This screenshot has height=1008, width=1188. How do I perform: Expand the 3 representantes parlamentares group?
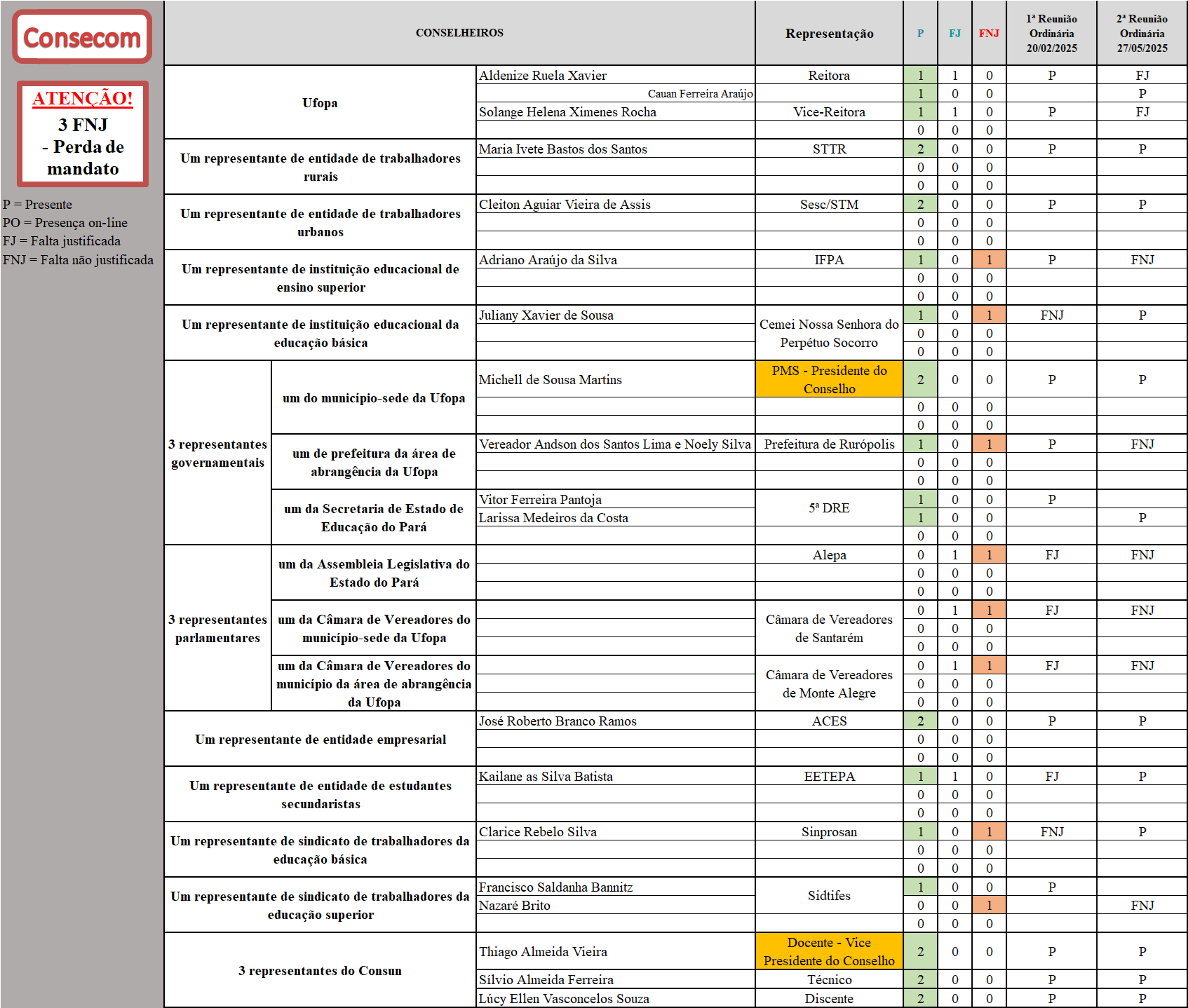pos(217,629)
